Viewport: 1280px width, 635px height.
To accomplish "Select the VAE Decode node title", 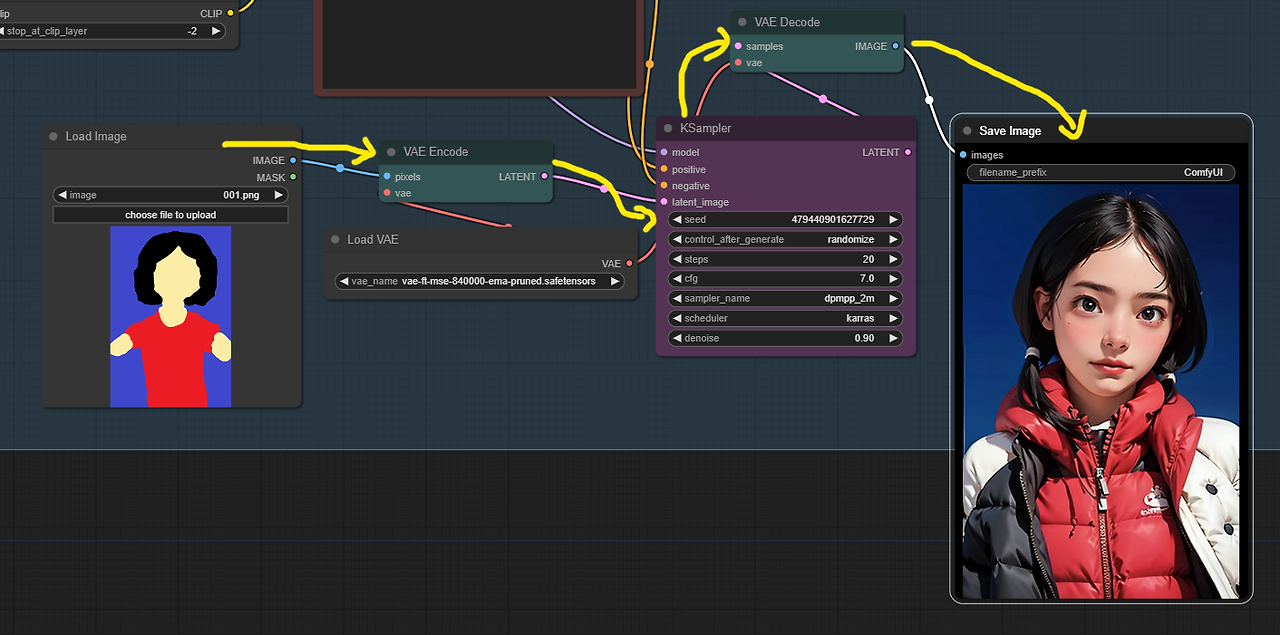I will coord(787,22).
